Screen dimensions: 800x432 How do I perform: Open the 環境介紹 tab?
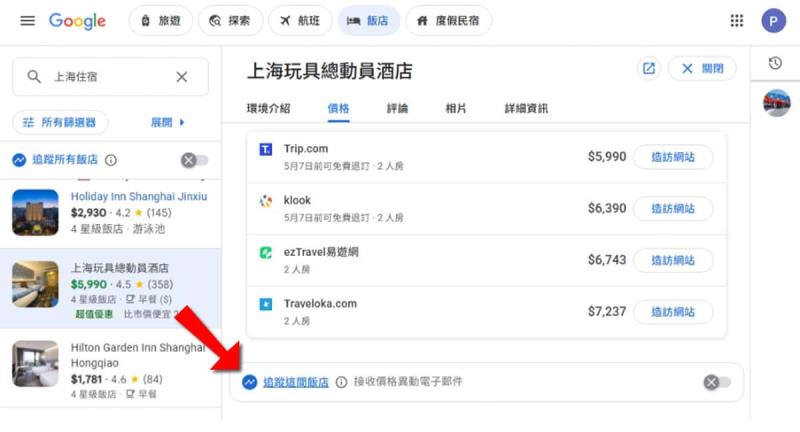(x=268, y=108)
